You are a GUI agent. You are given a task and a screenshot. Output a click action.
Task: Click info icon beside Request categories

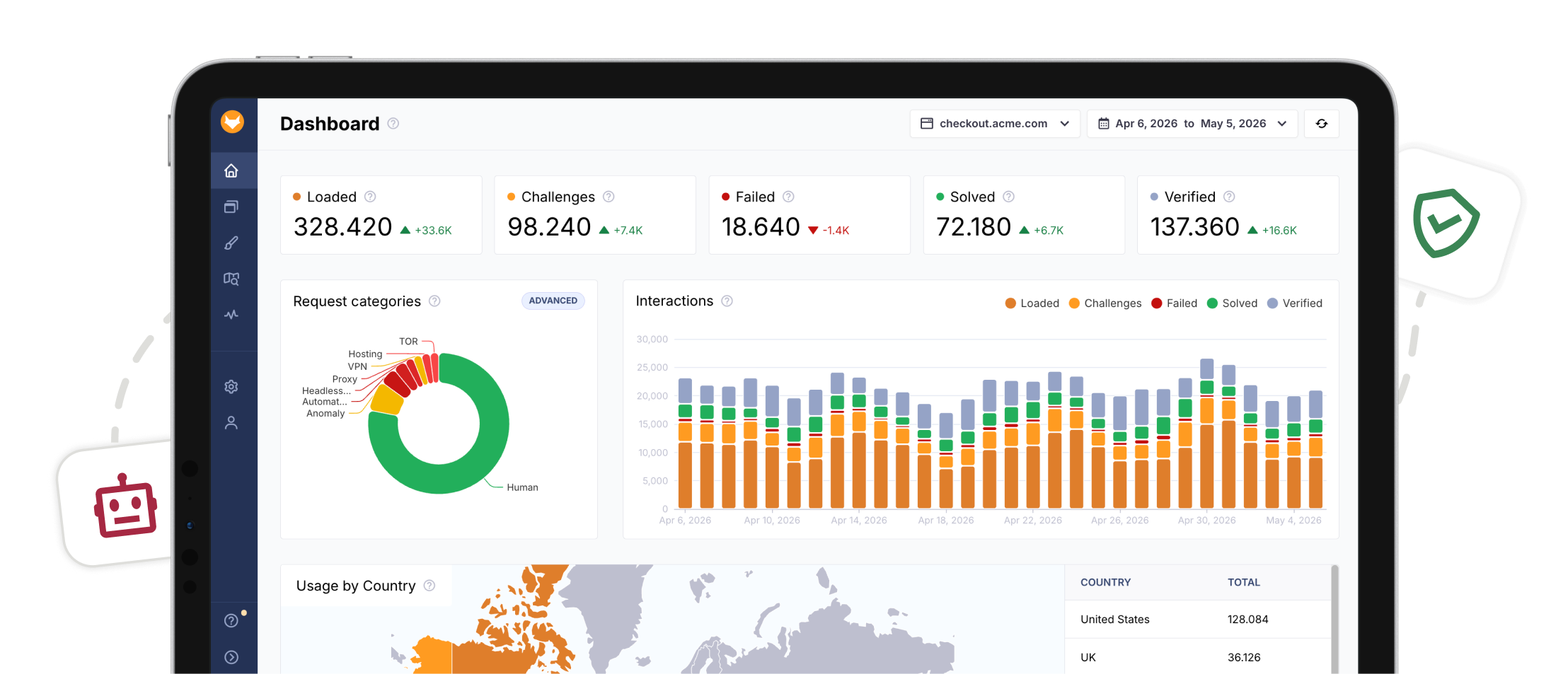click(434, 301)
